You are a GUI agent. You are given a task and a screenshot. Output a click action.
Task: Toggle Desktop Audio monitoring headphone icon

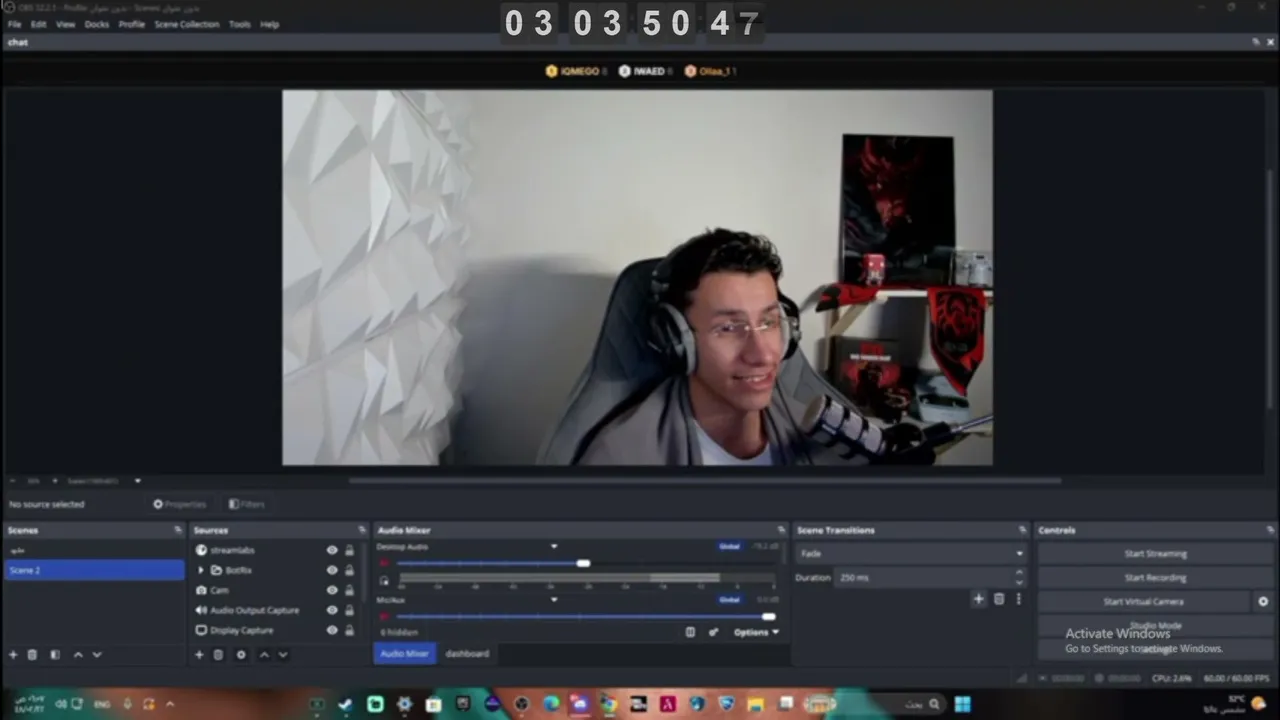point(384,580)
